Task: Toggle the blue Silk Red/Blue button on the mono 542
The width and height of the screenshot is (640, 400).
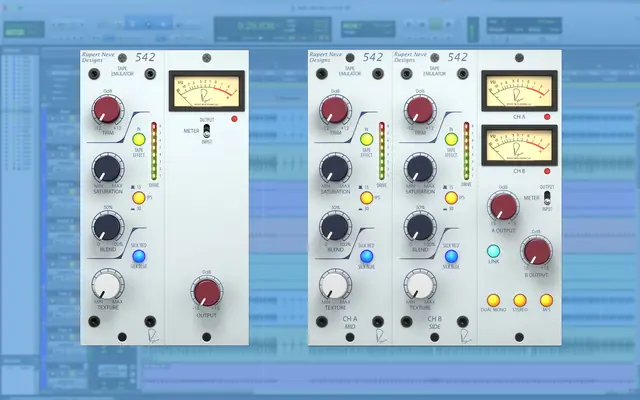Action: (139, 256)
